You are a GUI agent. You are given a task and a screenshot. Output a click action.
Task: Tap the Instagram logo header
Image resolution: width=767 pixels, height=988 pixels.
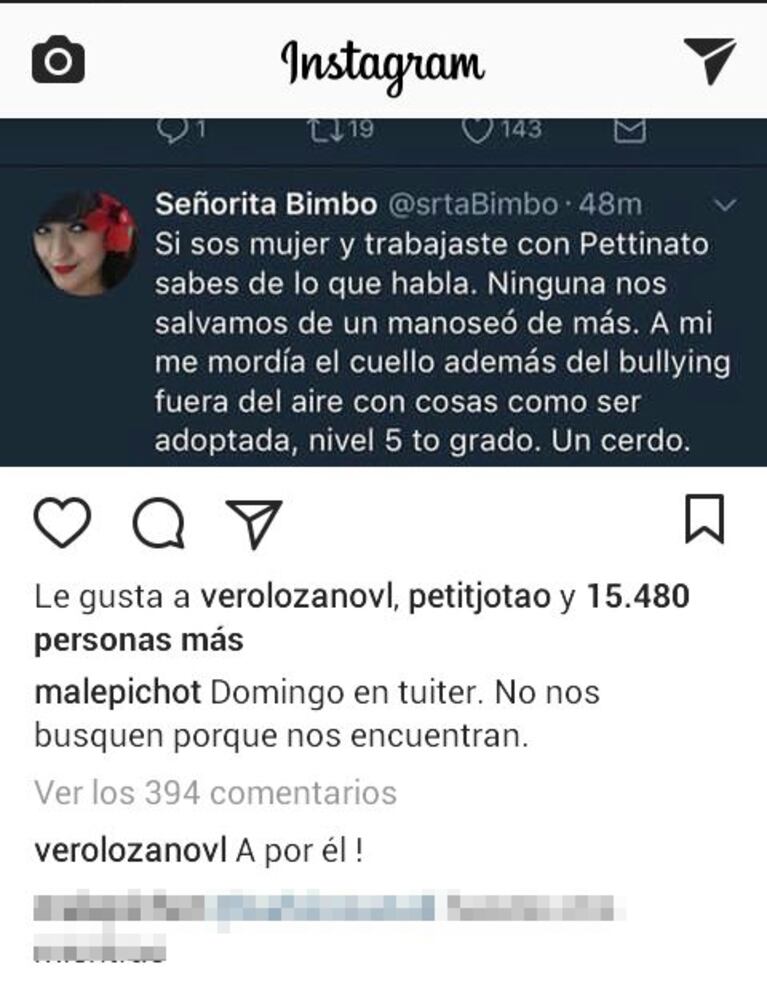(x=383, y=66)
